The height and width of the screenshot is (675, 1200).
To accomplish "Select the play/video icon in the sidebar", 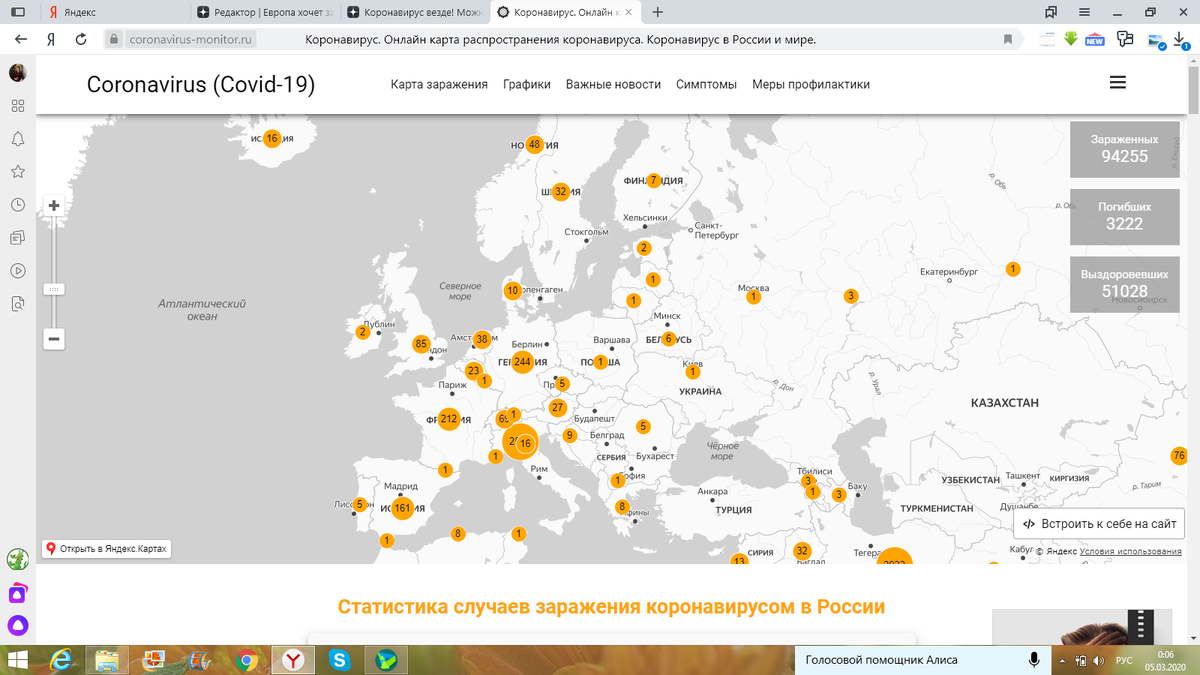I will (17, 269).
